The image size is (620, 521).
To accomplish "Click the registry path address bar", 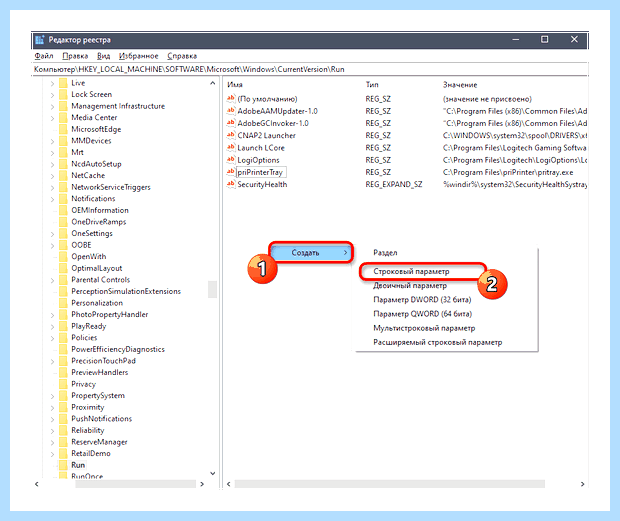I will (x=310, y=69).
